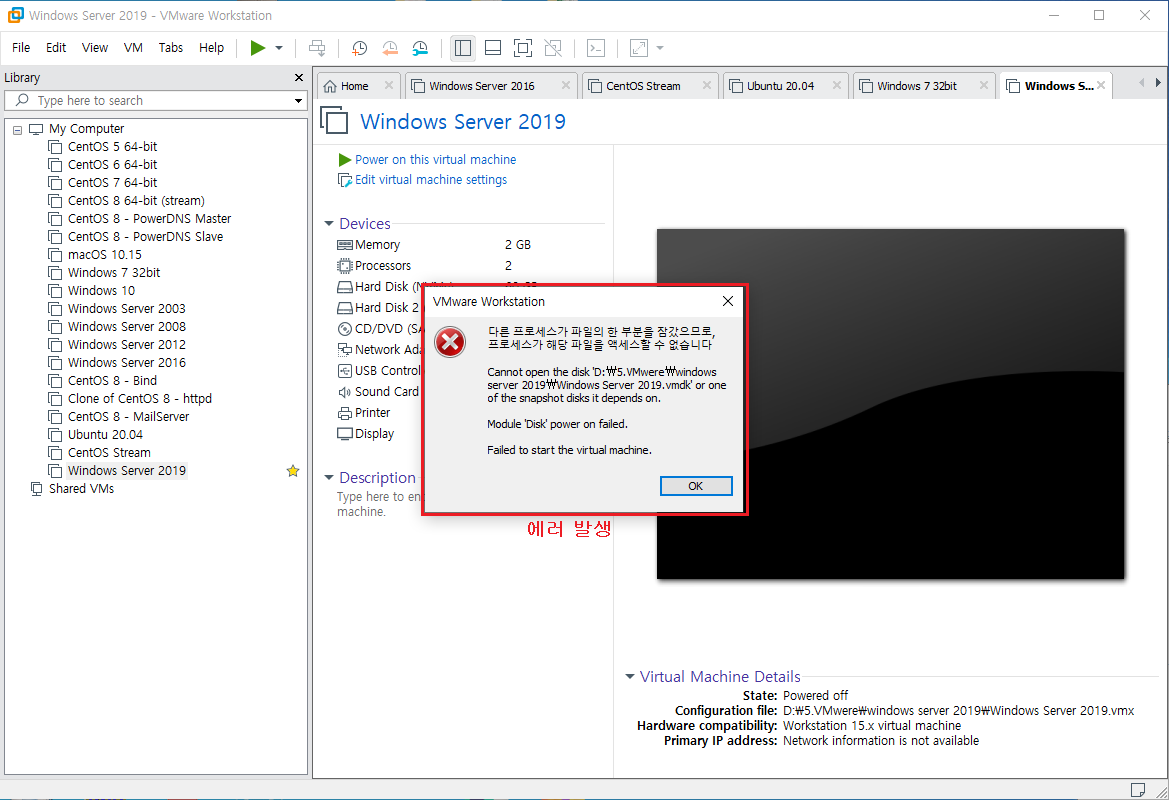Collapse the Devices section
Image resolution: width=1169 pixels, height=800 pixels.
329,224
